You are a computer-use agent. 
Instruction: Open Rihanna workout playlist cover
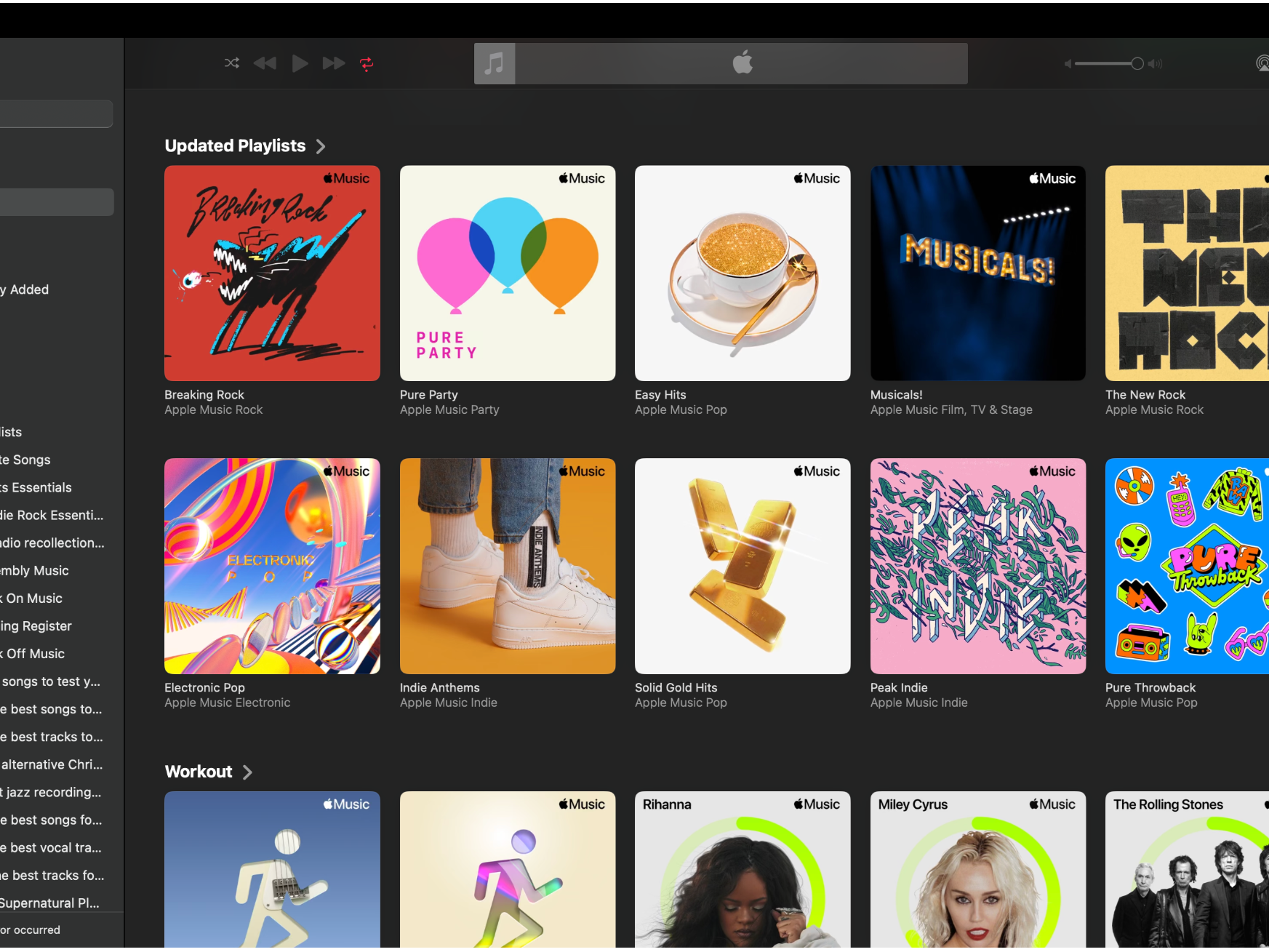(742, 869)
